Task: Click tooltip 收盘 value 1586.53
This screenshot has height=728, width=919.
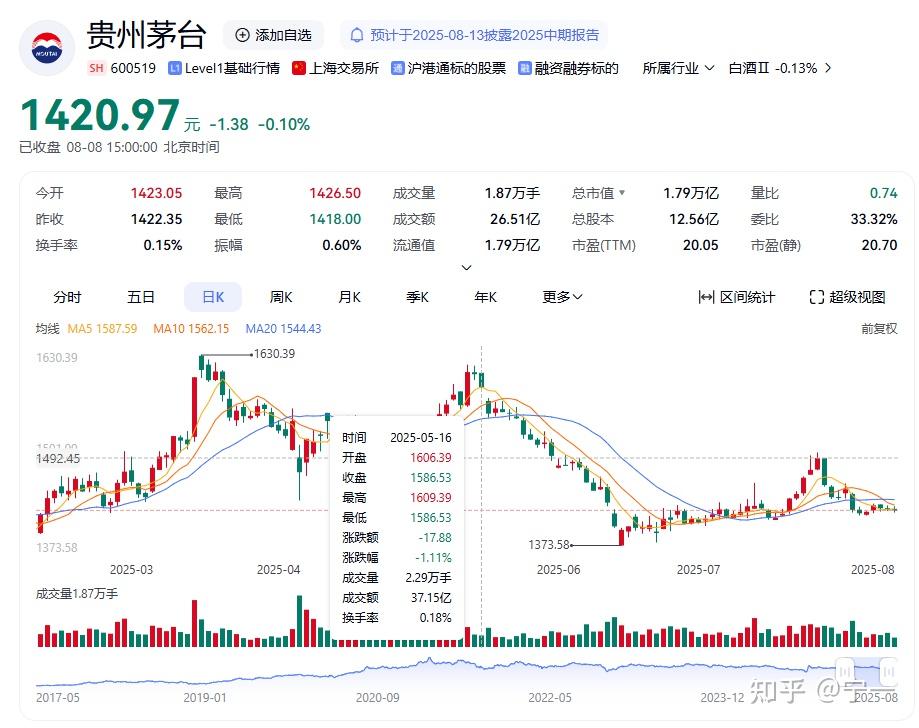Action: point(431,478)
